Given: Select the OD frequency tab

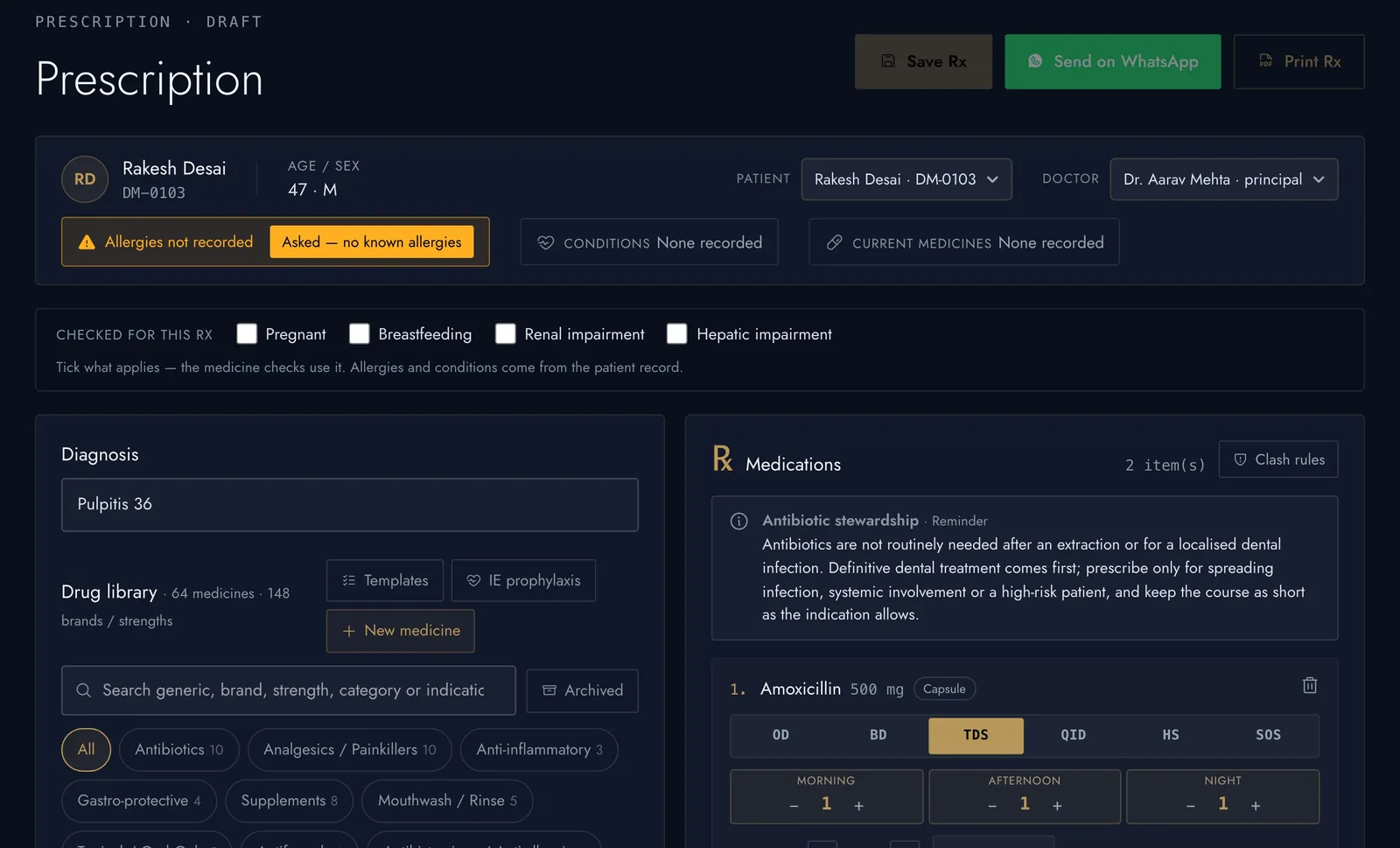Looking at the screenshot, I should (780, 735).
